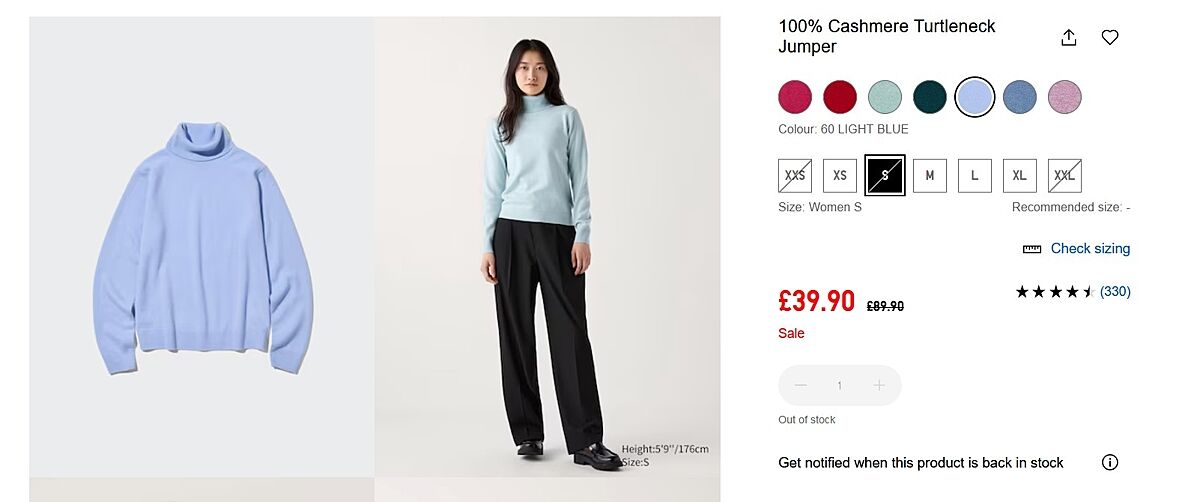Select the red colour swatch

click(x=840, y=97)
